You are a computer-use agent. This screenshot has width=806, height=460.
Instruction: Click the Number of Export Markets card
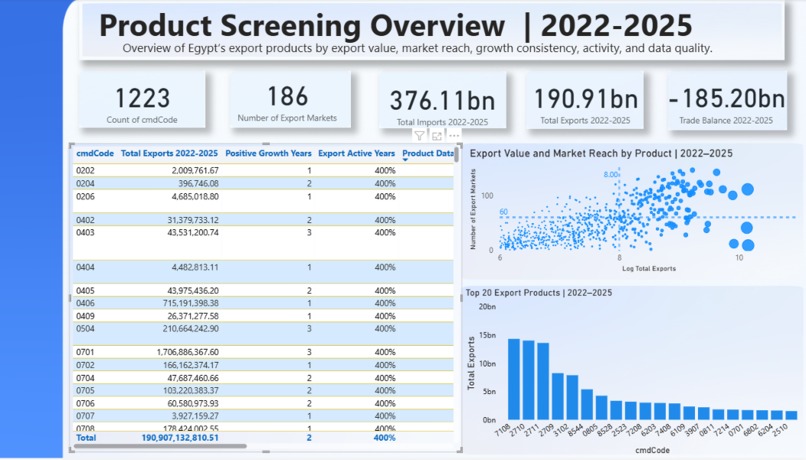(x=288, y=99)
